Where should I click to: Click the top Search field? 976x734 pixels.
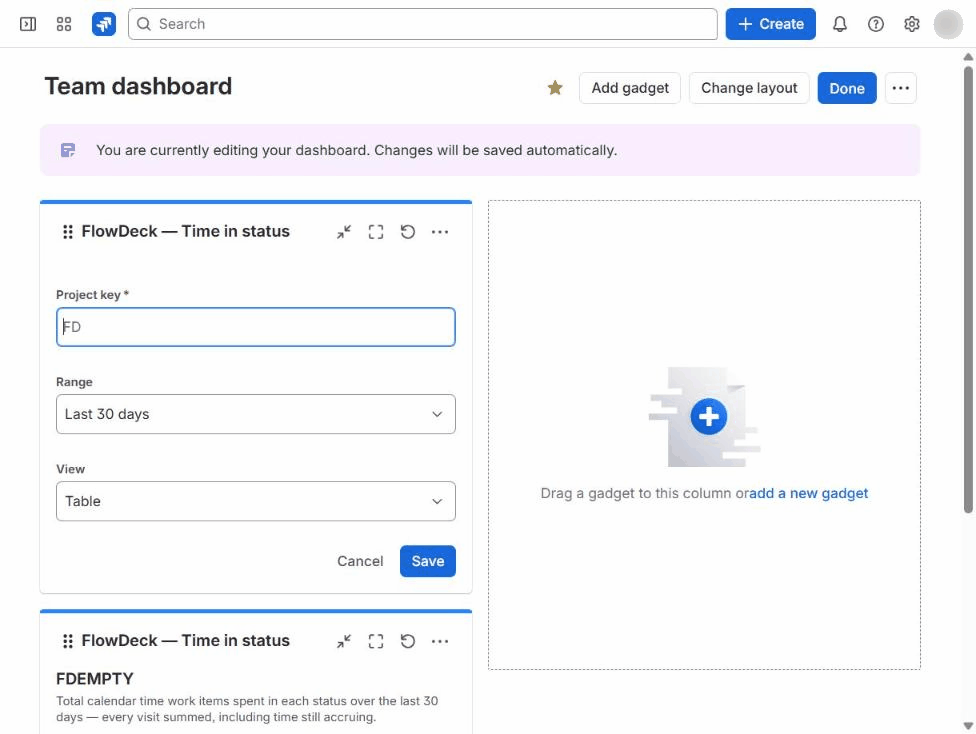(x=423, y=24)
